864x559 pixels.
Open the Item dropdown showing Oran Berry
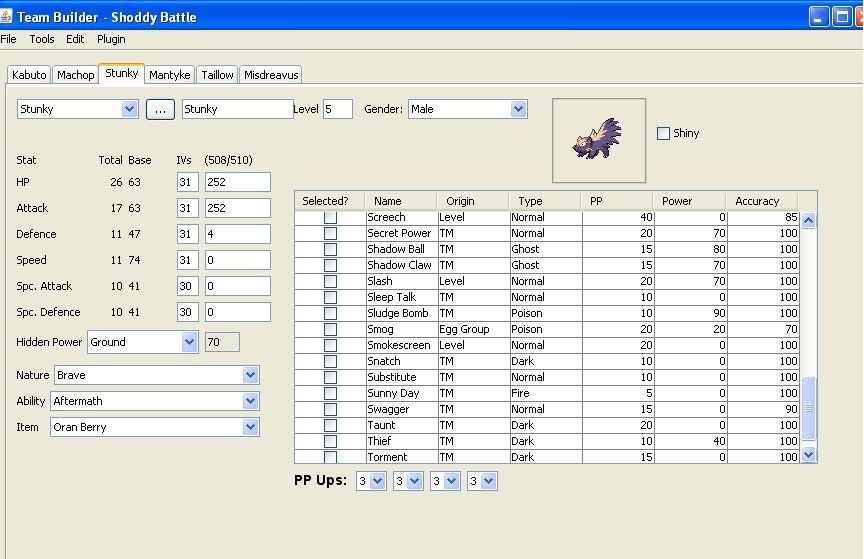click(x=250, y=427)
